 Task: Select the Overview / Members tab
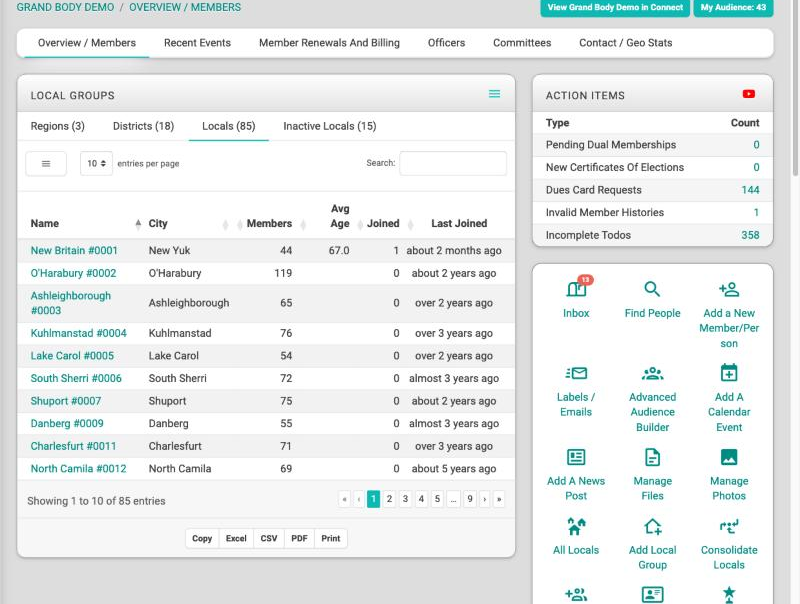tap(87, 43)
